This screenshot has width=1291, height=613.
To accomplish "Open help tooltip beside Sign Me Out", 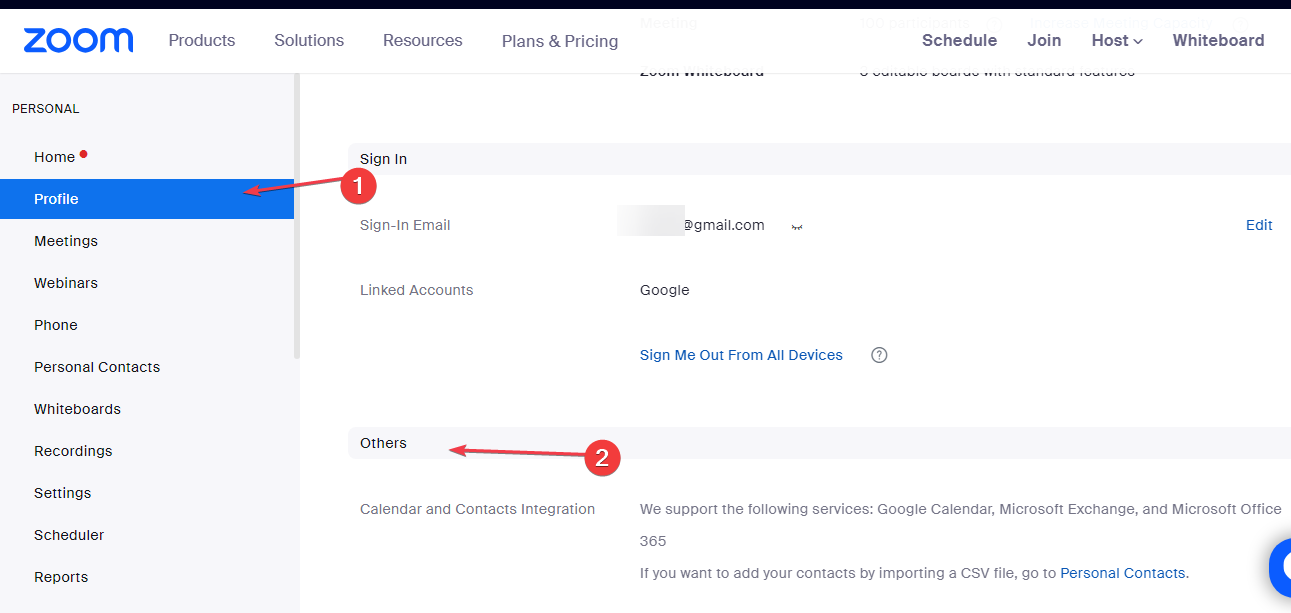I will coord(879,355).
